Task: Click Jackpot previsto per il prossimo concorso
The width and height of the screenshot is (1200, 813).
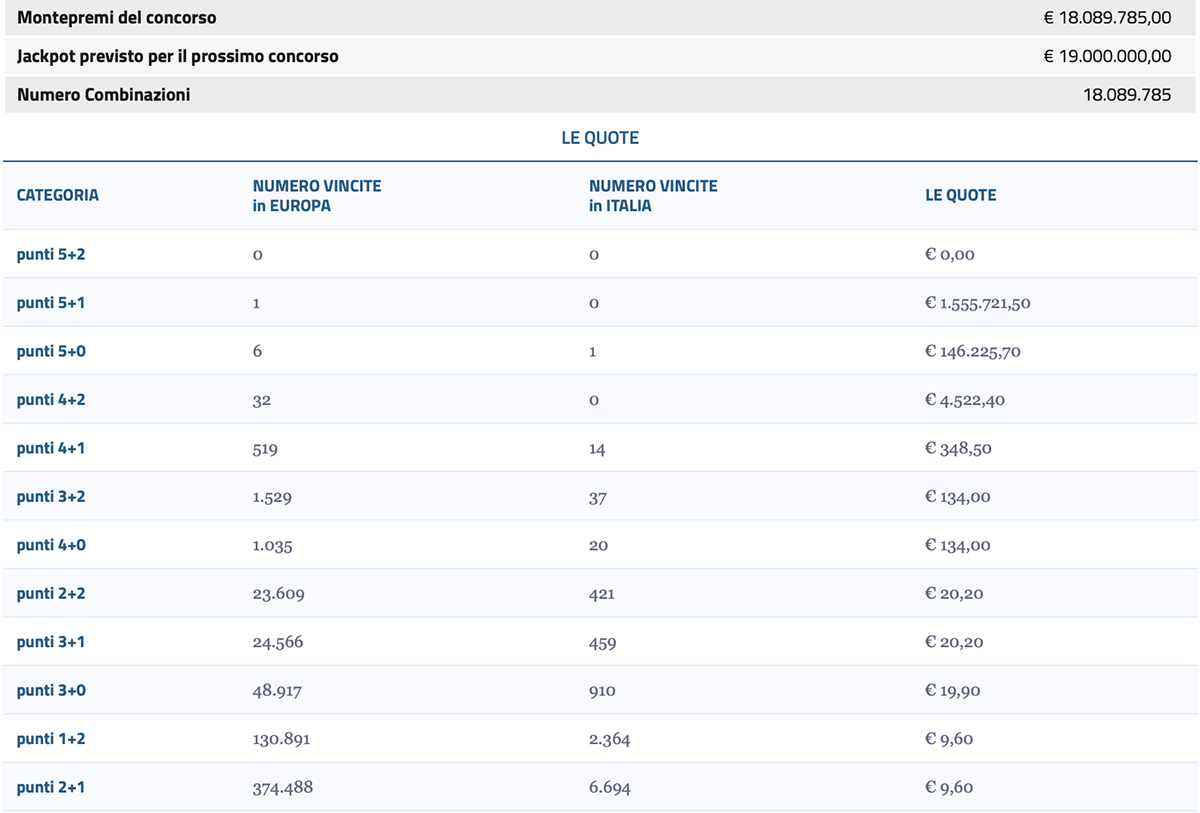Action: (178, 56)
